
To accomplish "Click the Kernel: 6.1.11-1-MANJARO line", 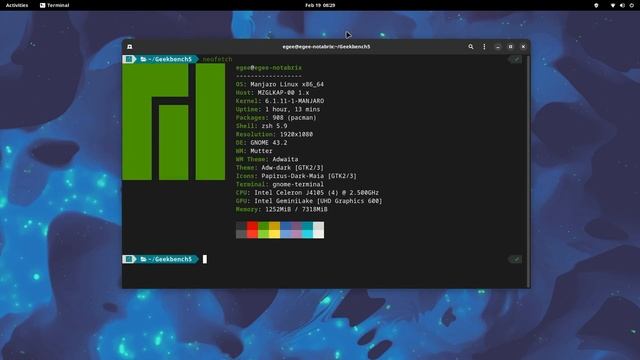I will pos(280,101).
